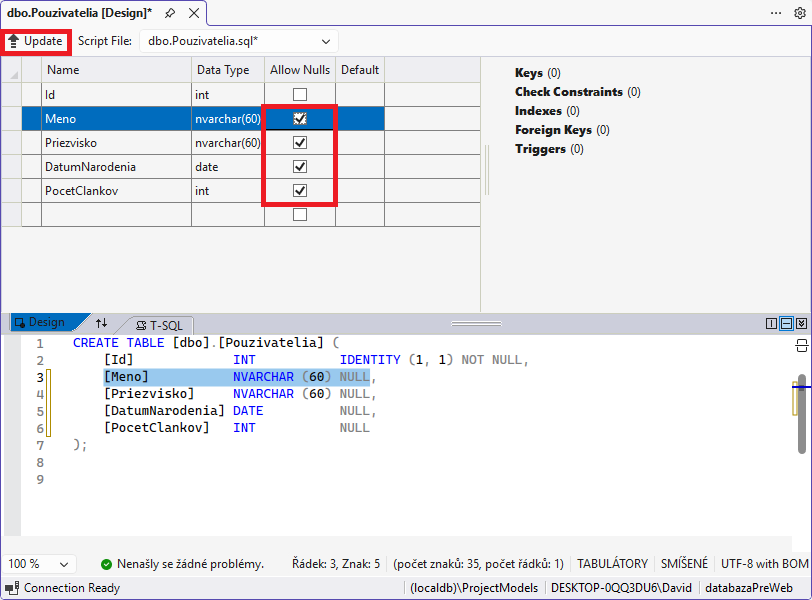Uncheck Allow Nulls for DatumNarodenia
The width and height of the screenshot is (812, 600).
[300, 166]
